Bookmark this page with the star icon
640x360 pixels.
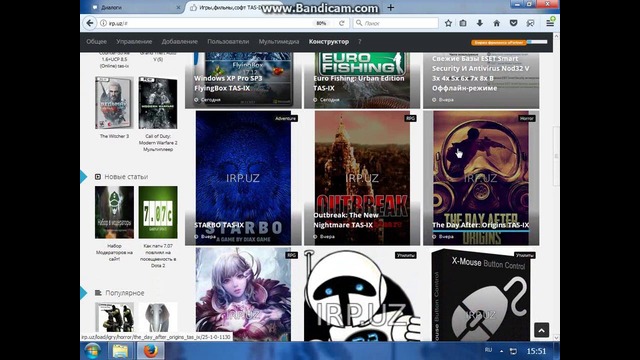[448, 23]
